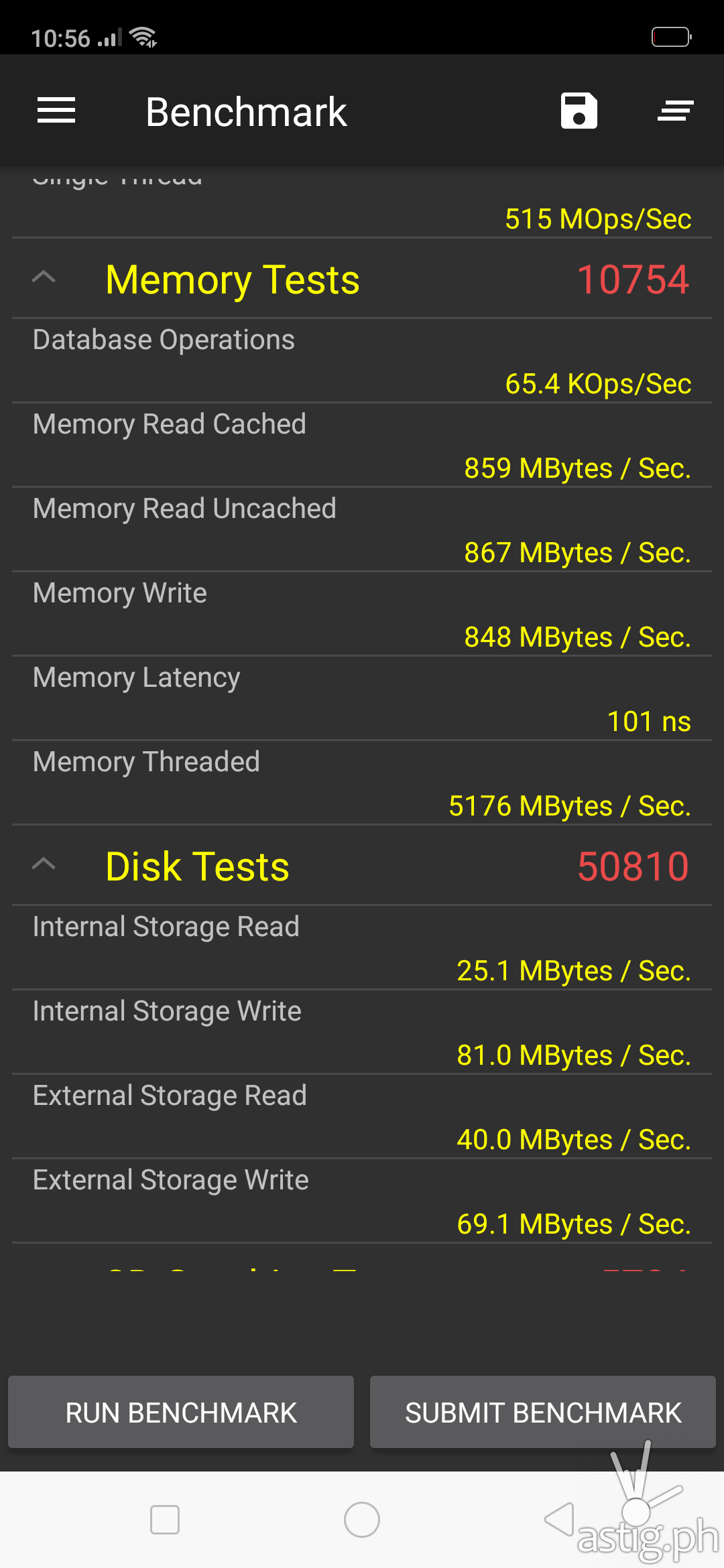Collapse the Disk Tests section chevron
Screen dimensions: 724x1568
point(44,865)
